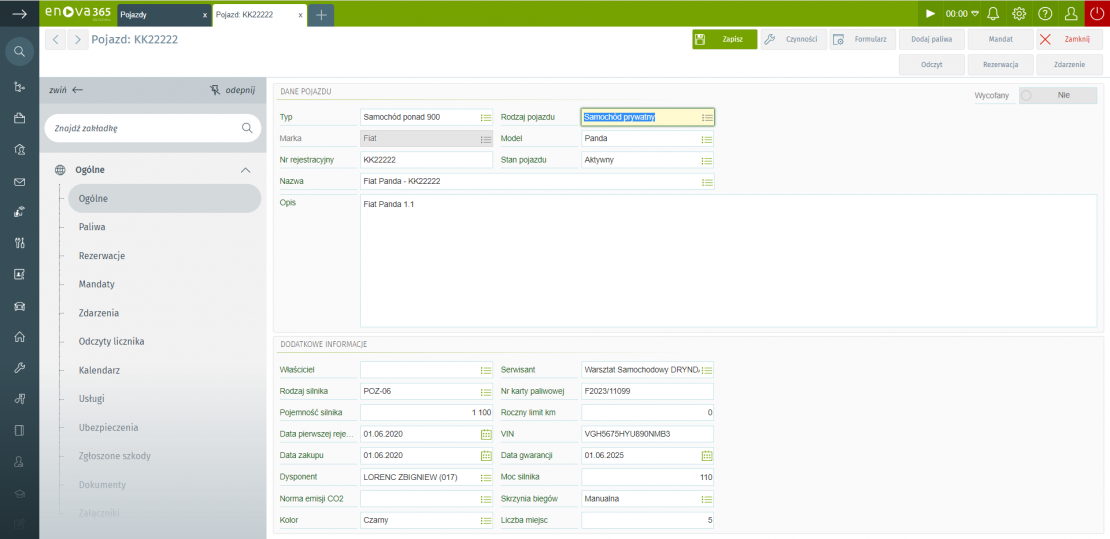The image size is (1110, 539).
Task: Navigate to next record arrow
Action: (x=78, y=39)
